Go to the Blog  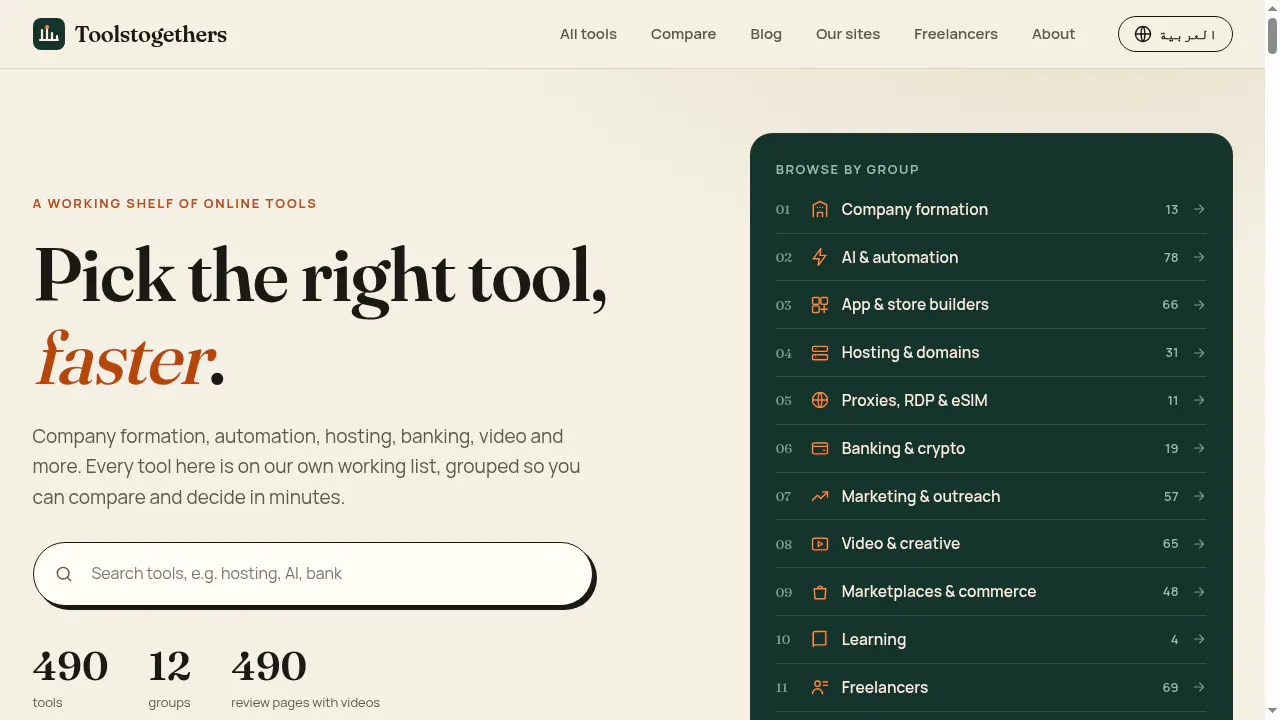[766, 34]
